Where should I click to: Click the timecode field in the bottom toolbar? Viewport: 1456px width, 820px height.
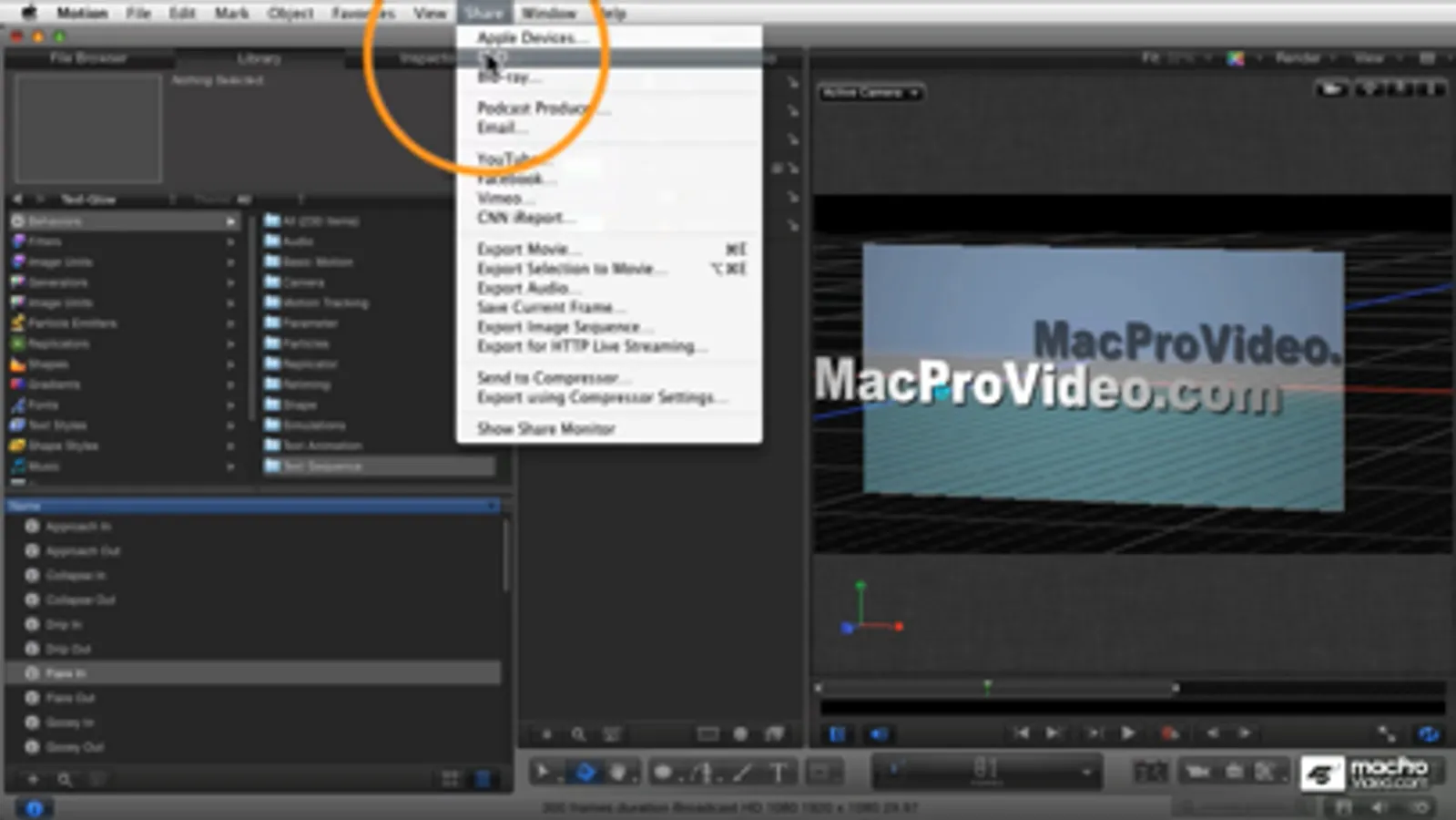(987, 771)
